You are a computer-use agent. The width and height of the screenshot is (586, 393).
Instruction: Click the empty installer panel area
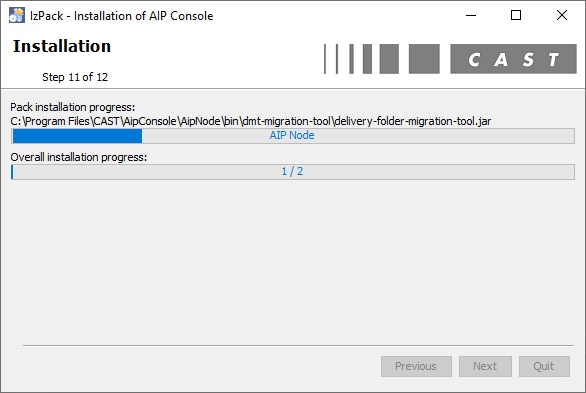click(293, 262)
